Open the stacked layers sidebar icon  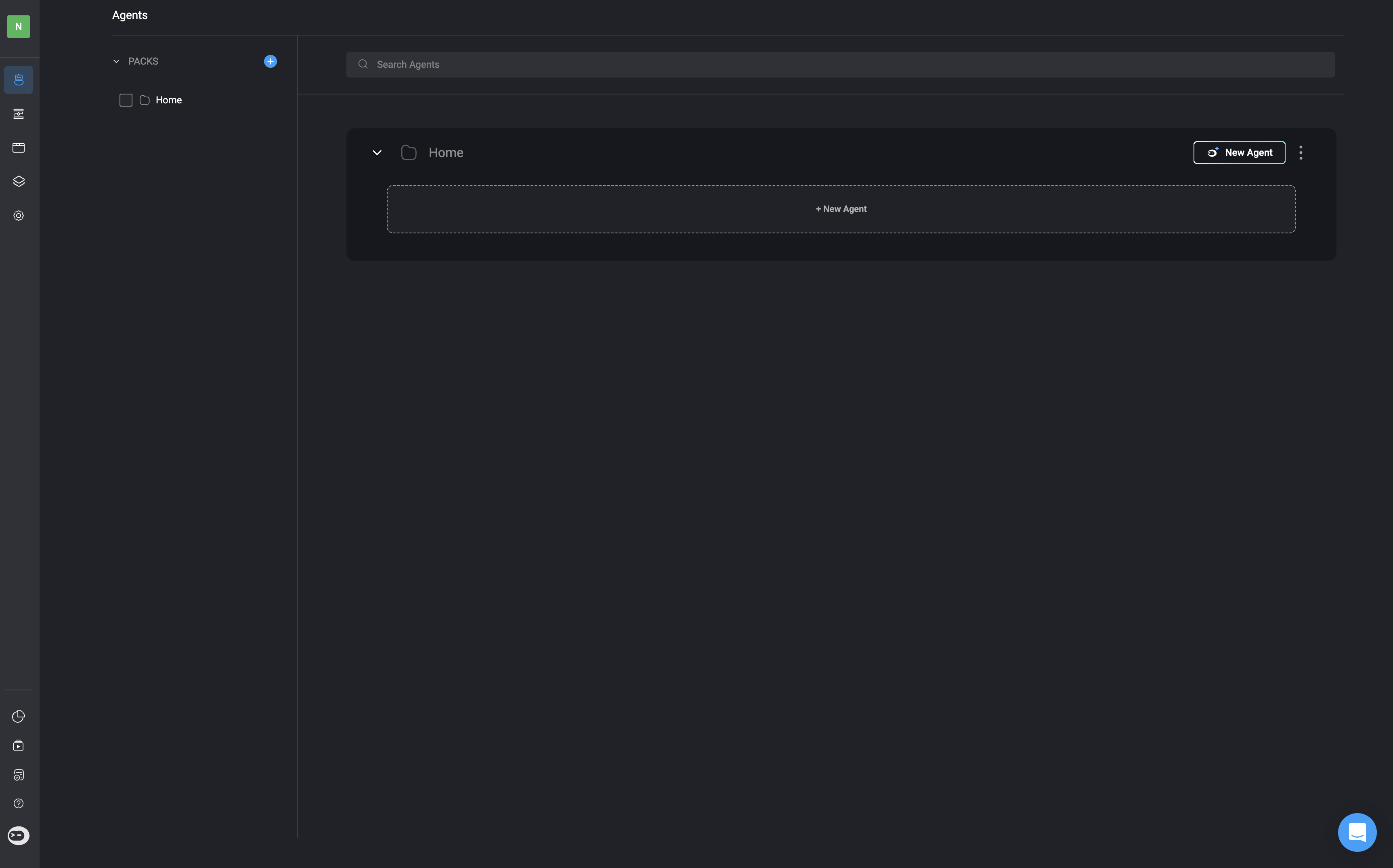[18, 181]
